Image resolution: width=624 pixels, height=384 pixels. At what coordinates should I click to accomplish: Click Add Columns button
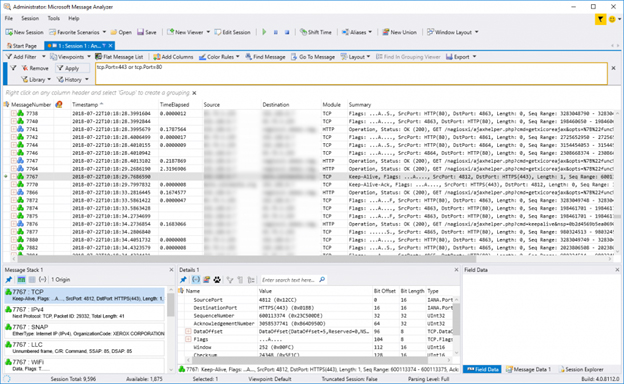tap(173, 57)
